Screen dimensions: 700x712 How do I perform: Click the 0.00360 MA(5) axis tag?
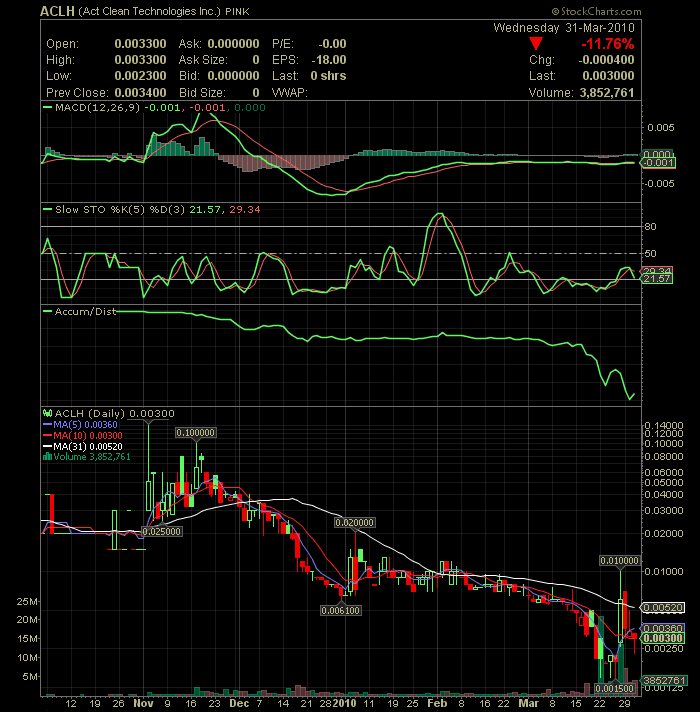663,628
